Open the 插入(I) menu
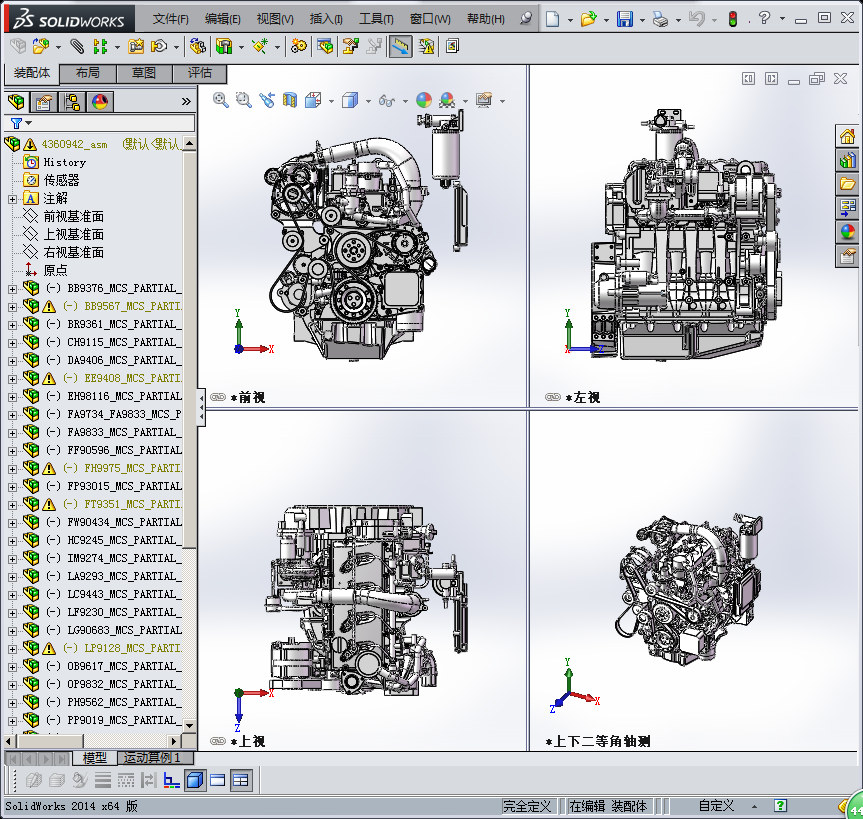Image resolution: width=863 pixels, height=819 pixels. point(326,19)
